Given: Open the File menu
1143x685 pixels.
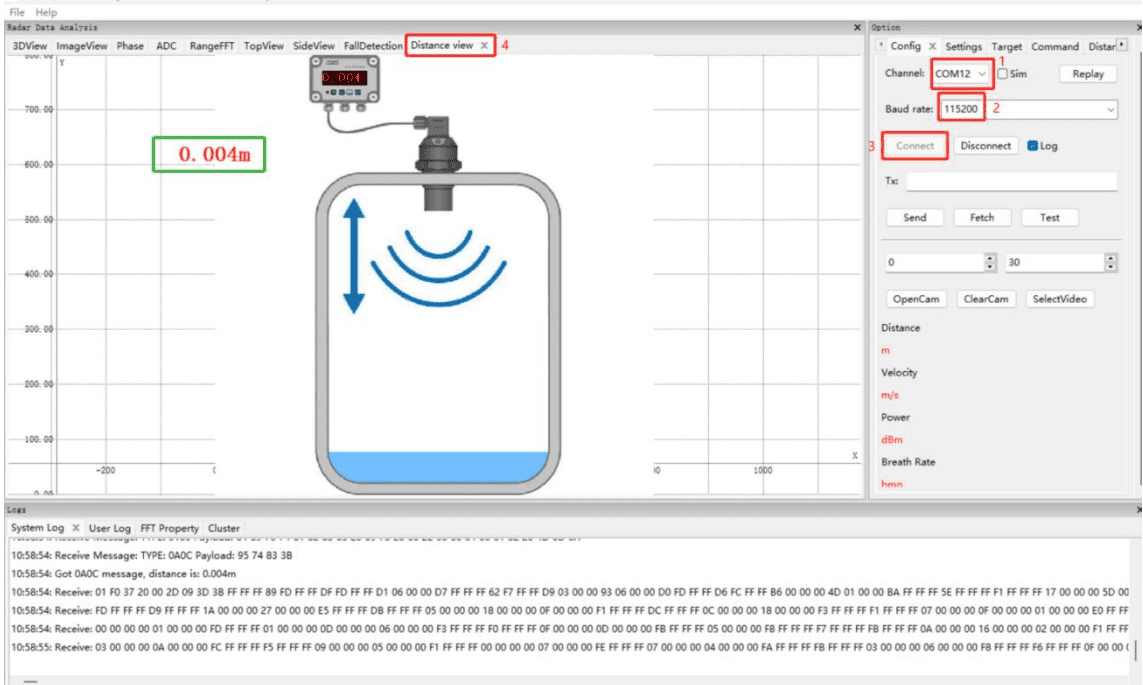Looking at the screenshot, I should pyautogui.click(x=17, y=12).
